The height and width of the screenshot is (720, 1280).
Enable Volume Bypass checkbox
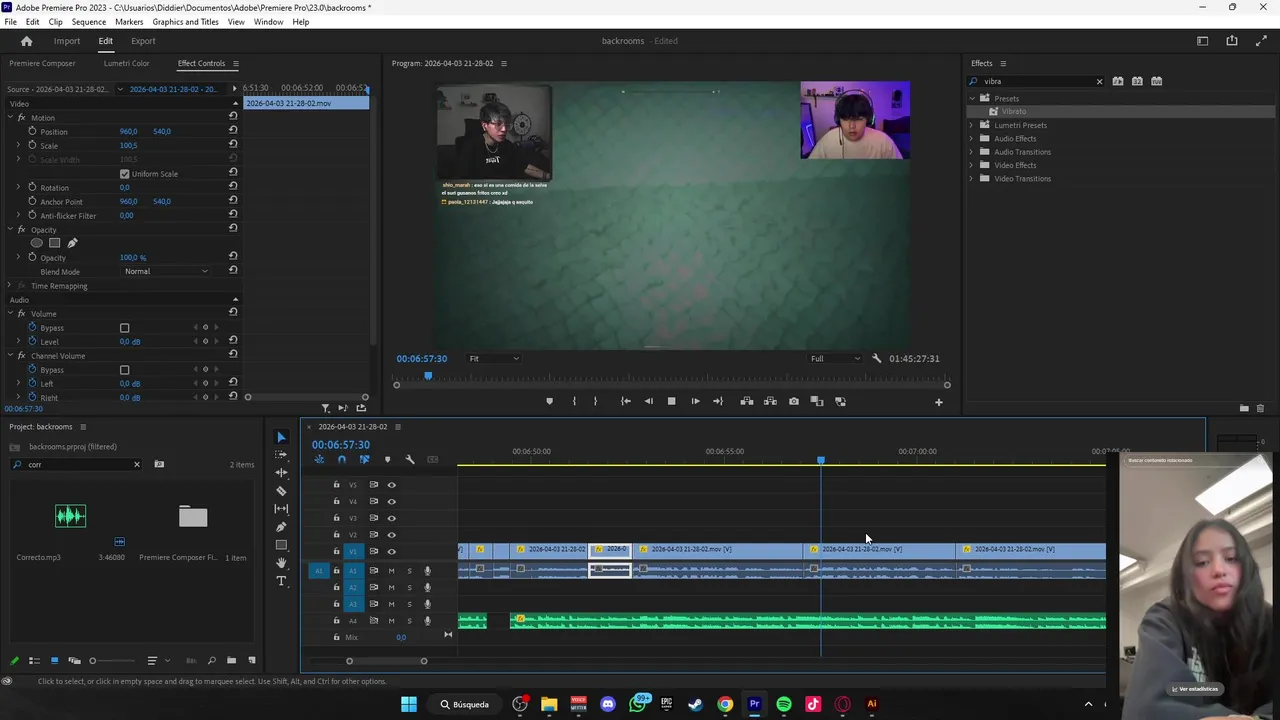click(x=124, y=328)
